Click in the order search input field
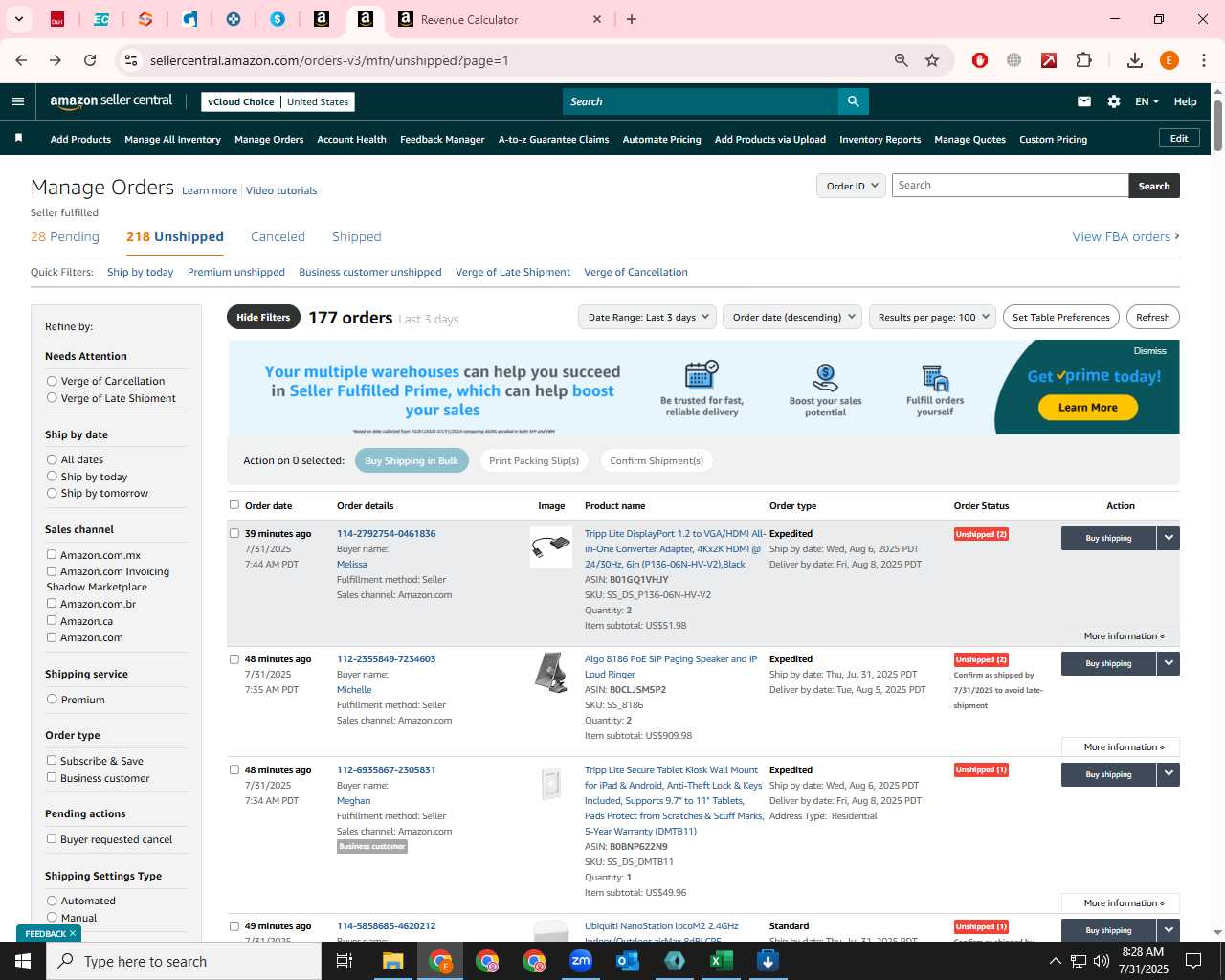 [1010, 186]
